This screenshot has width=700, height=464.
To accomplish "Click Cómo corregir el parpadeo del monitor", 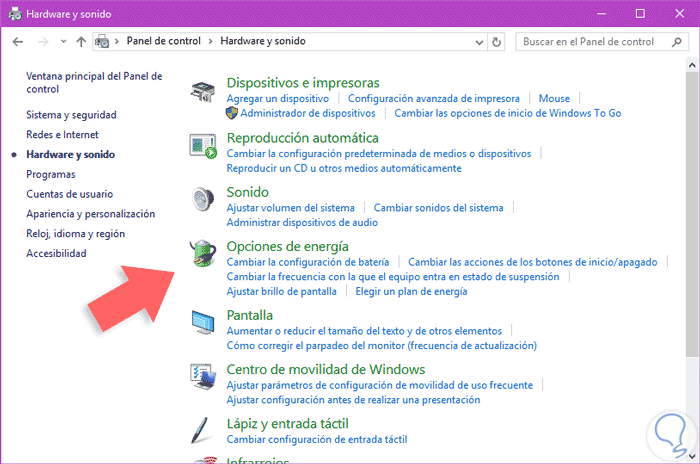I will tap(382, 346).
